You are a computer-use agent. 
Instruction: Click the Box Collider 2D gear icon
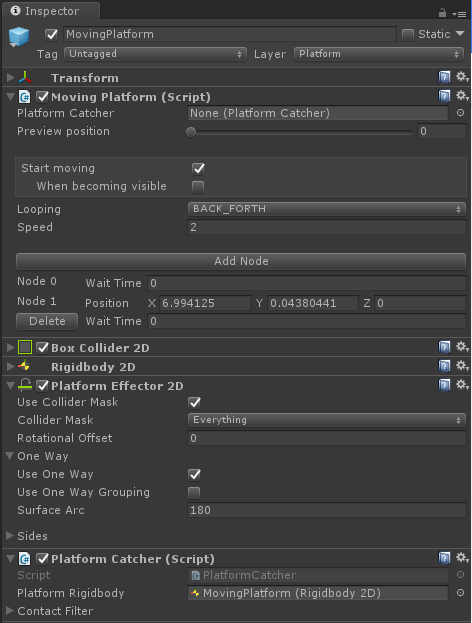(x=462, y=347)
